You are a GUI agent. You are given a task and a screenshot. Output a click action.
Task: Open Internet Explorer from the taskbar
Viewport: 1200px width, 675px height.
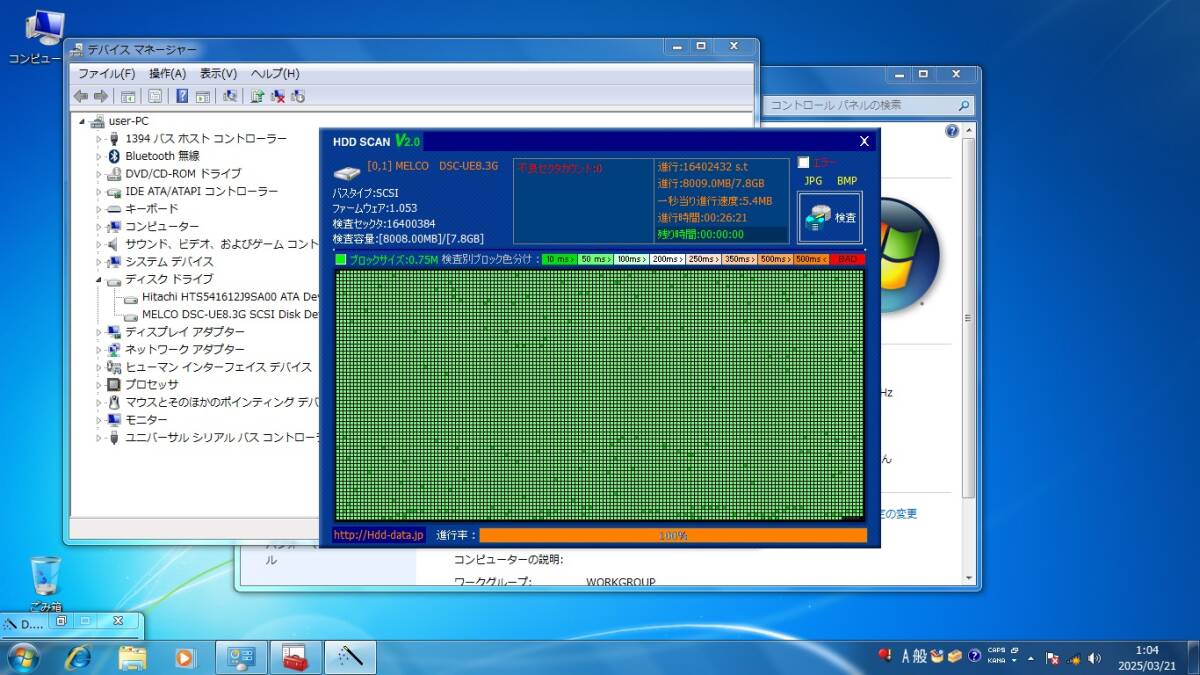[x=78, y=657]
